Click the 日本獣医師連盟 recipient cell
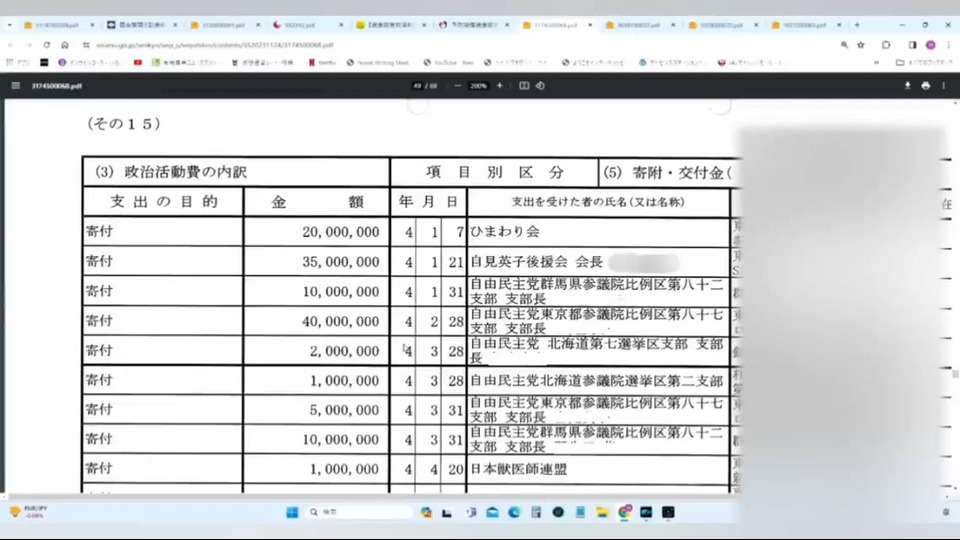 (x=598, y=470)
